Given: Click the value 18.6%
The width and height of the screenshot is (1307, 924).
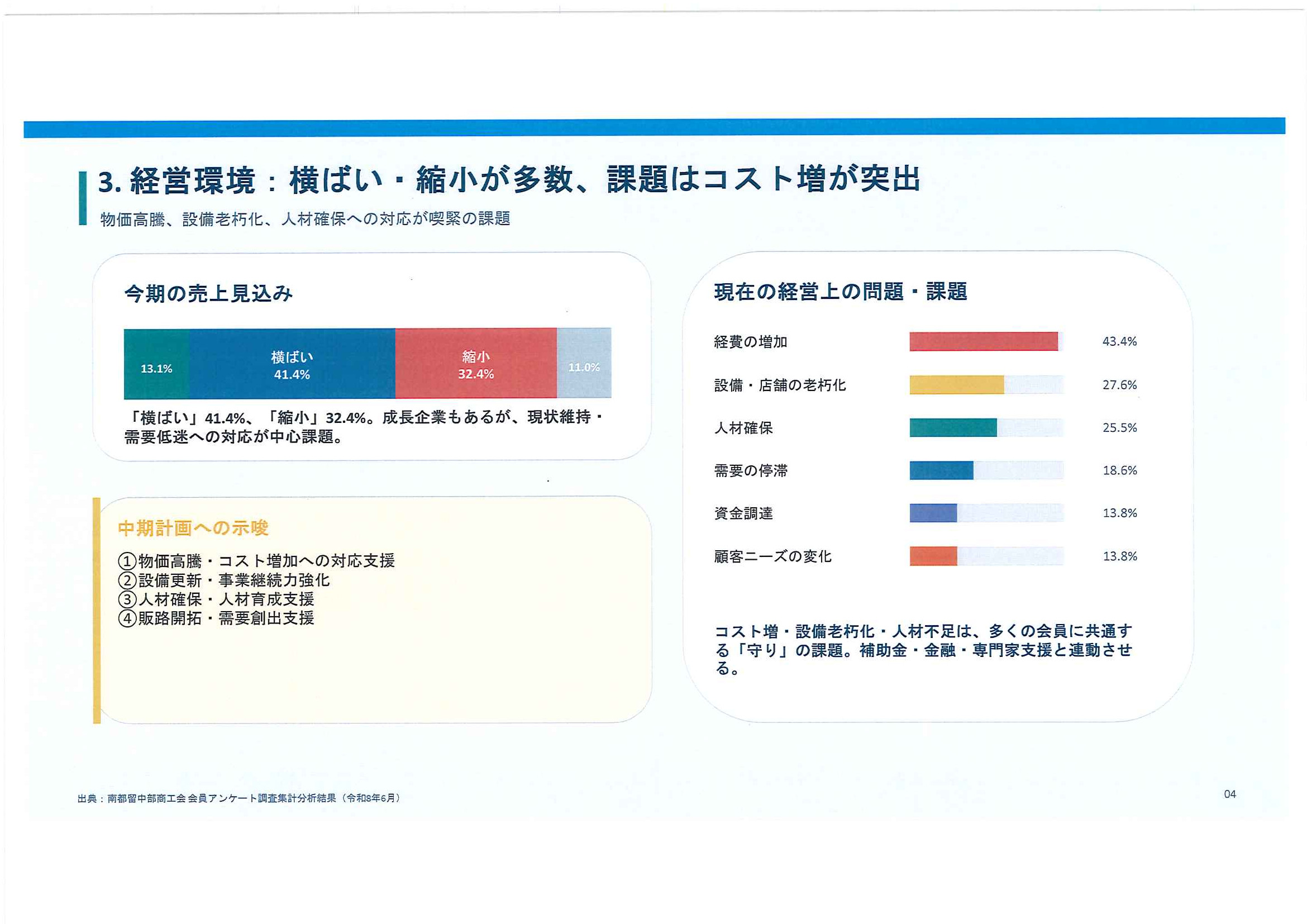Looking at the screenshot, I should coord(1119,470).
